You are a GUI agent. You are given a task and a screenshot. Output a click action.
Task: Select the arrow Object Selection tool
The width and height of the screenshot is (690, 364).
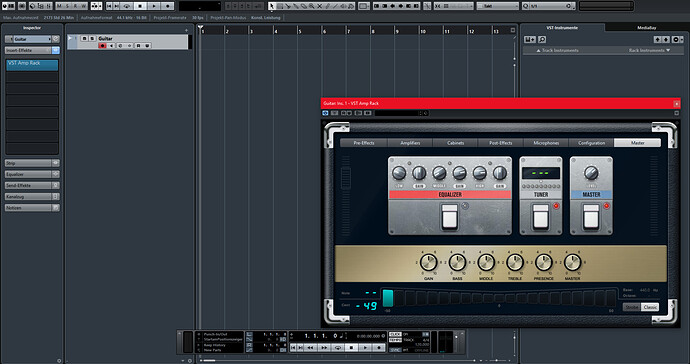[x=272, y=6]
